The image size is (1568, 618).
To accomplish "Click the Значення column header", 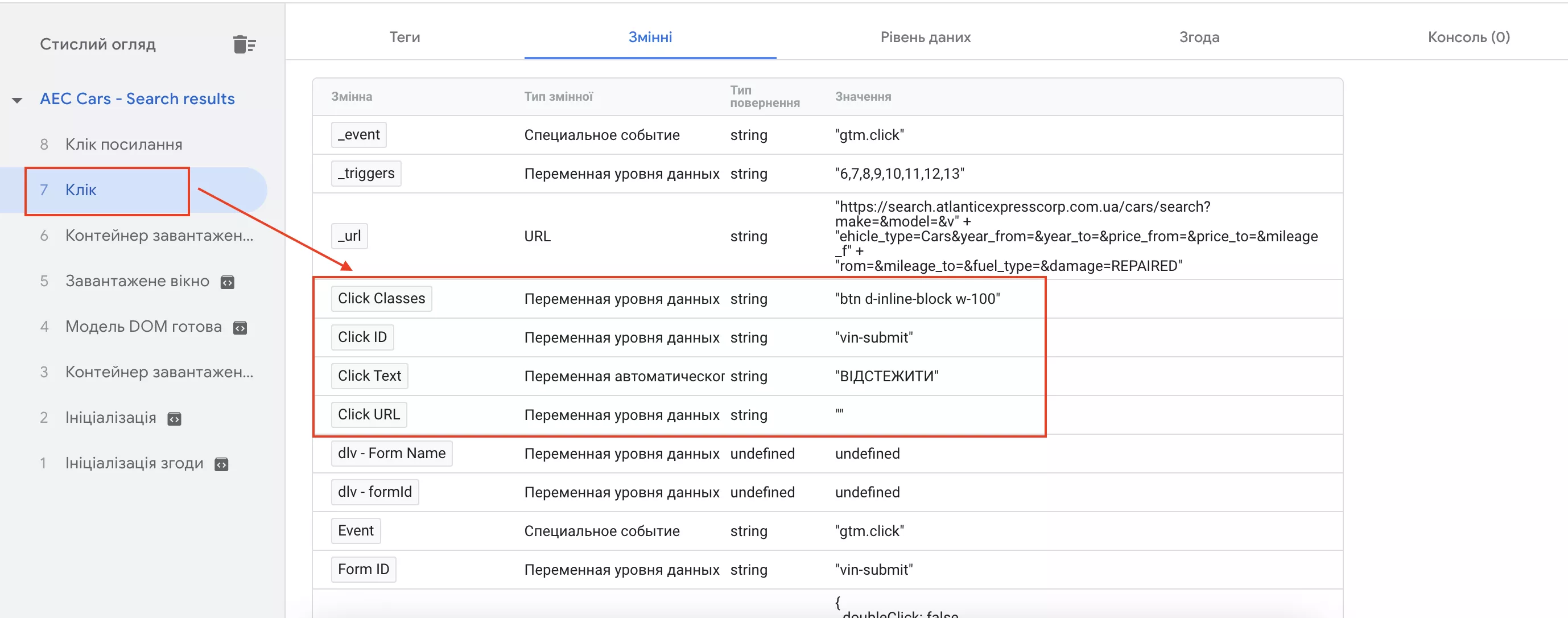I will 863,97.
